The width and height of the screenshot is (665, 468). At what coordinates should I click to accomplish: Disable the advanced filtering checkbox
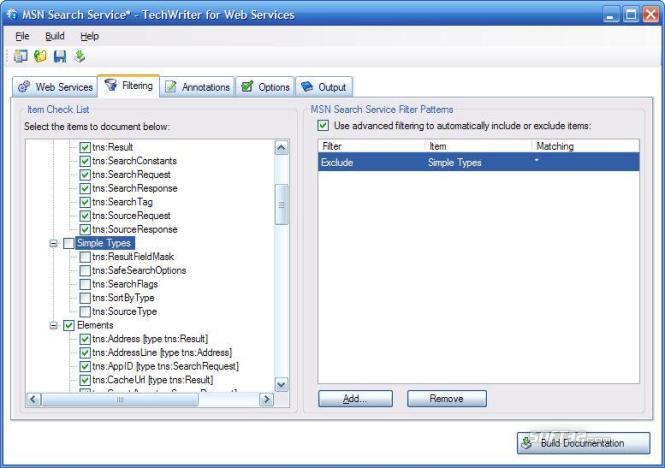[323, 126]
